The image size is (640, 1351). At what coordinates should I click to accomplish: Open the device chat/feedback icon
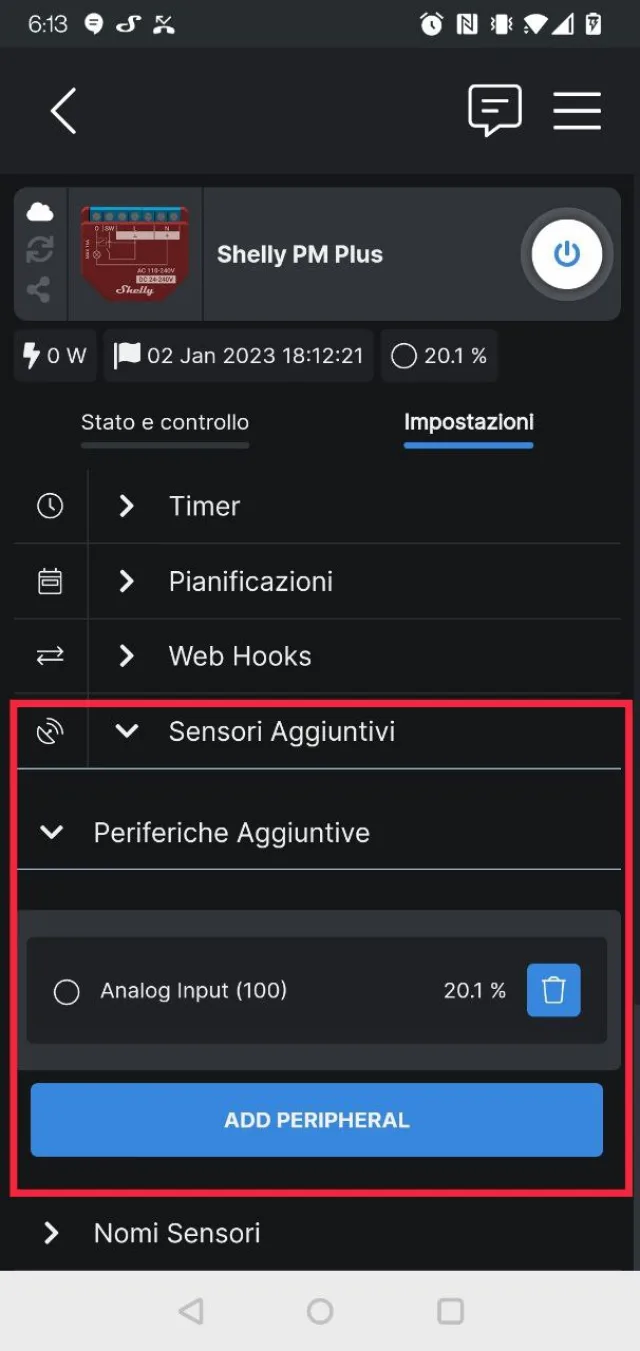tap(495, 110)
